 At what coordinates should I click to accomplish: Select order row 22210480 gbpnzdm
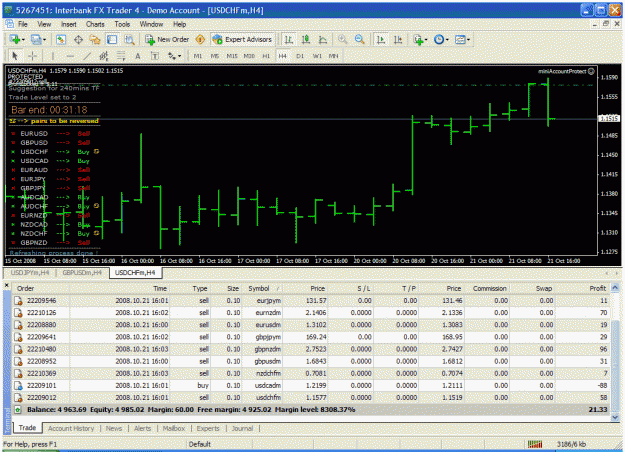(311, 349)
